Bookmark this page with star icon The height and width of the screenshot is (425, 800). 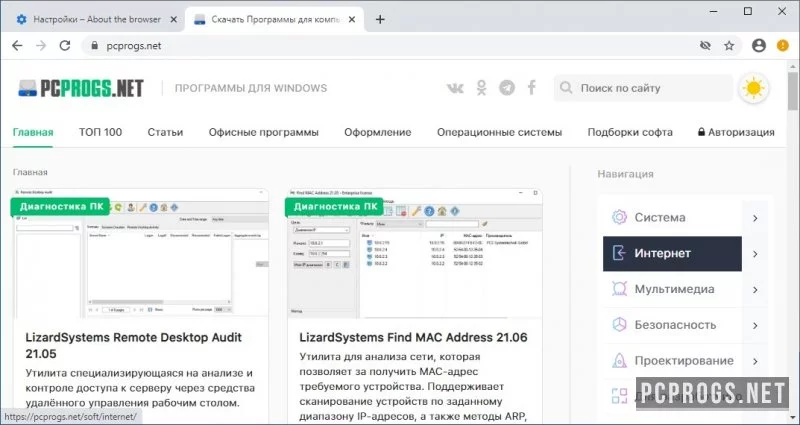tap(729, 46)
